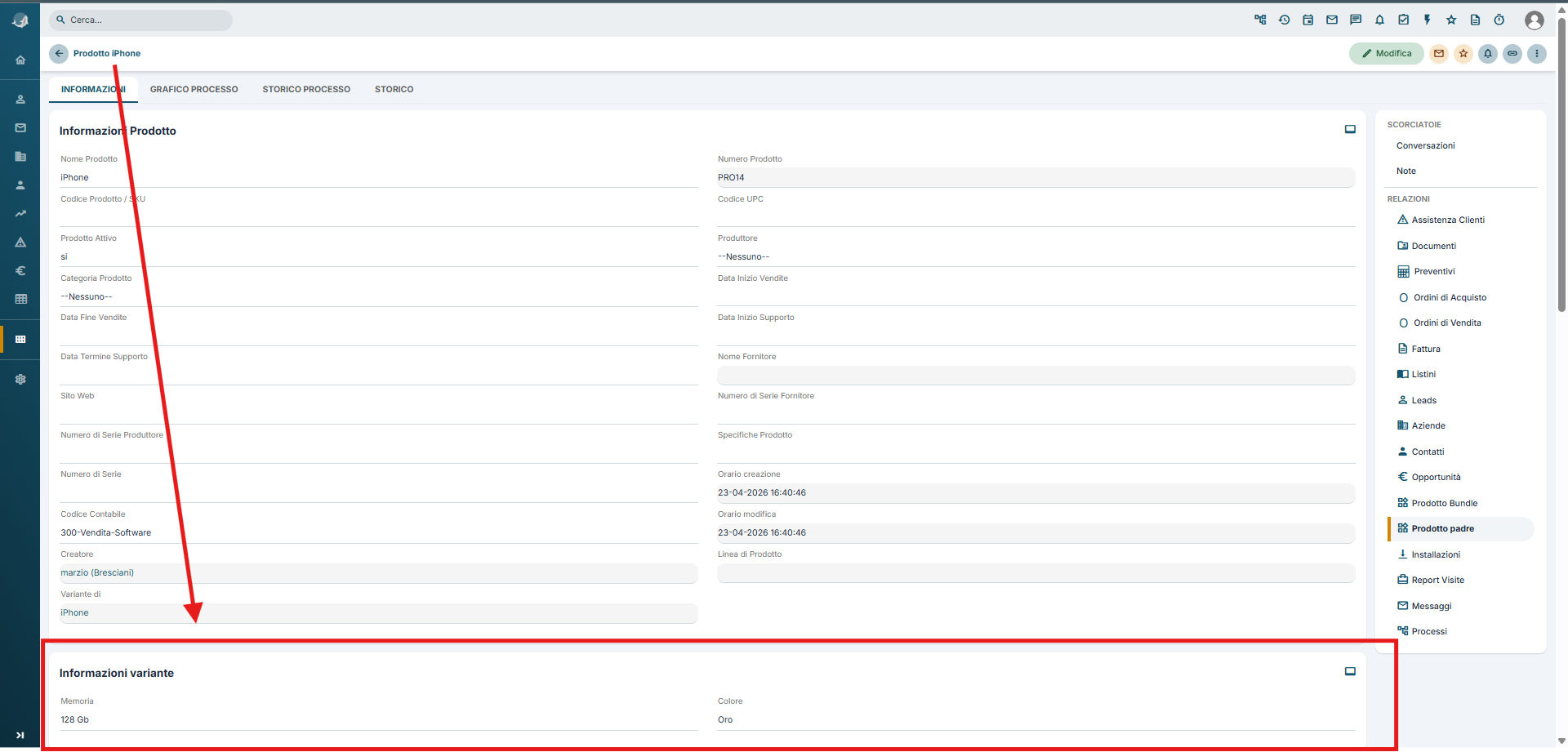Viewport: 1568px width, 752px height.
Task: Open Opportunità relation
Action: pos(1429,477)
